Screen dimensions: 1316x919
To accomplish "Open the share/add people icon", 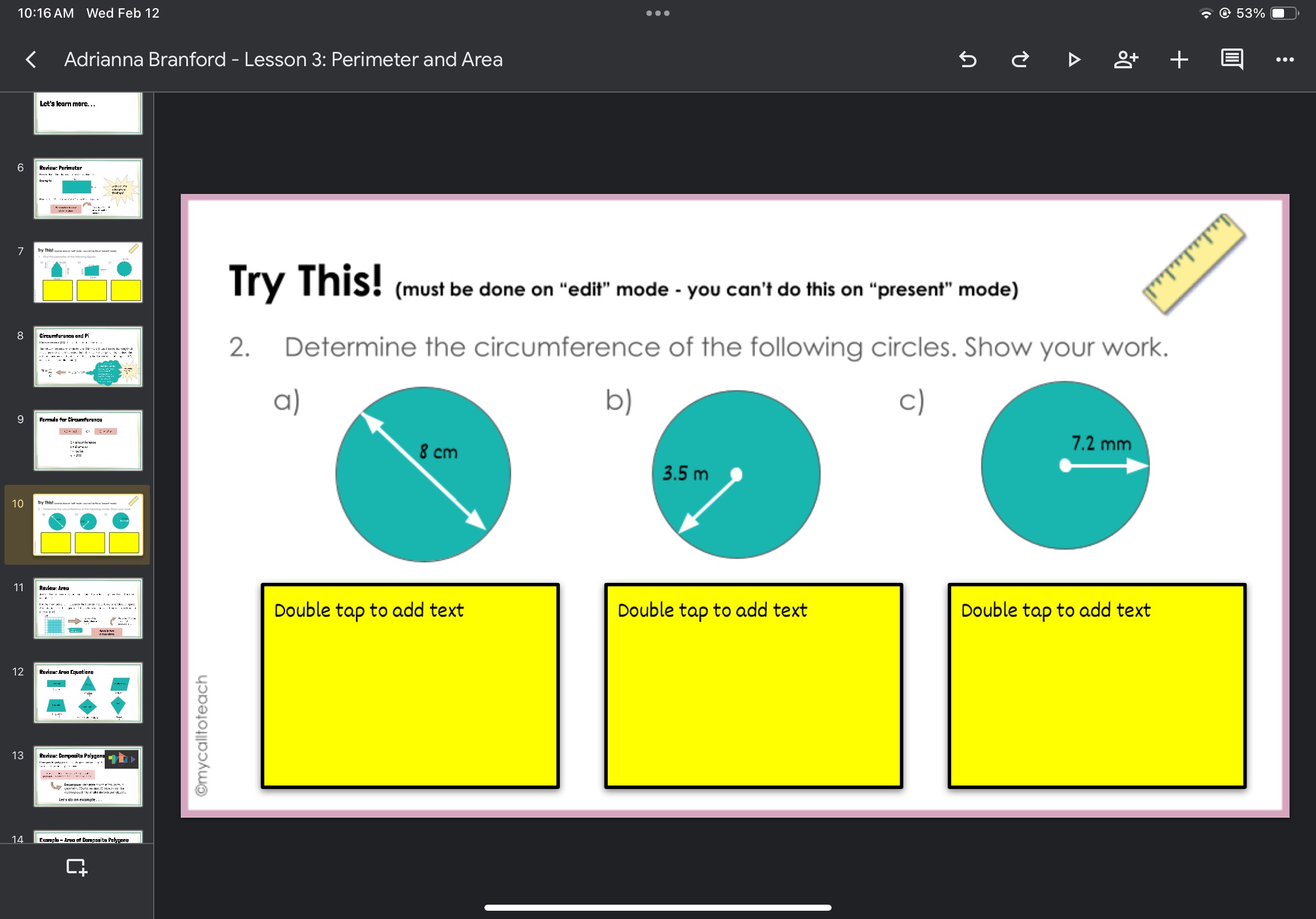I will click(x=1126, y=60).
